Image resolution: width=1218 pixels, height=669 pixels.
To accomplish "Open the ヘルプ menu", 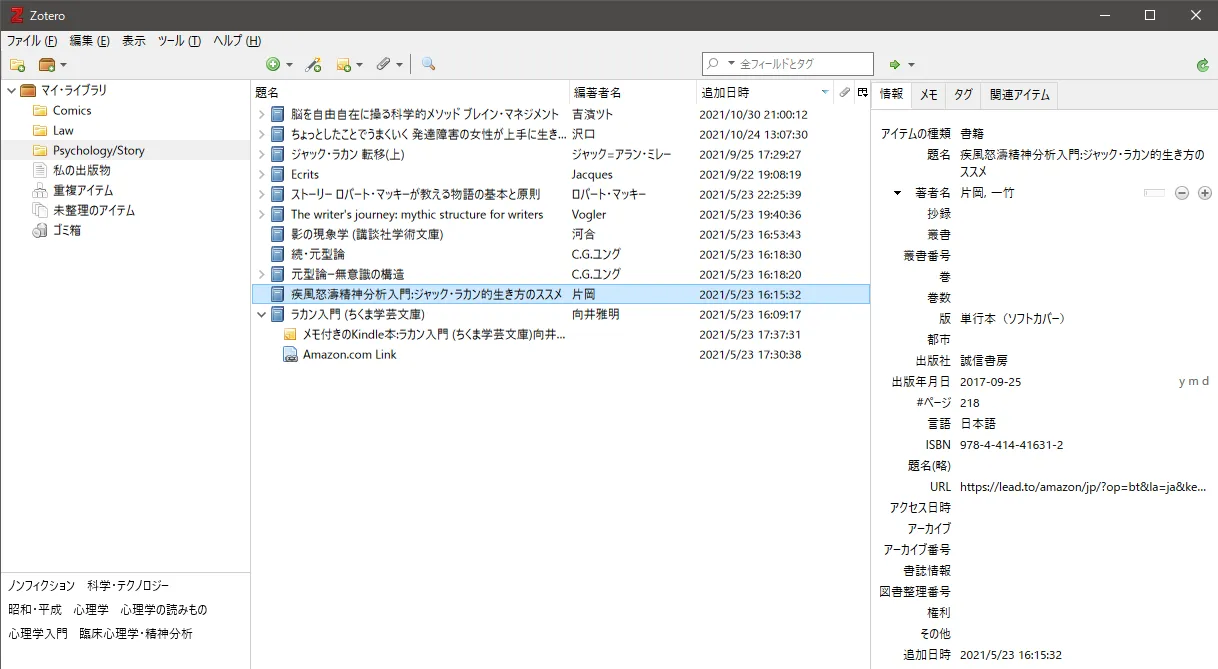I will (x=237, y=41).
